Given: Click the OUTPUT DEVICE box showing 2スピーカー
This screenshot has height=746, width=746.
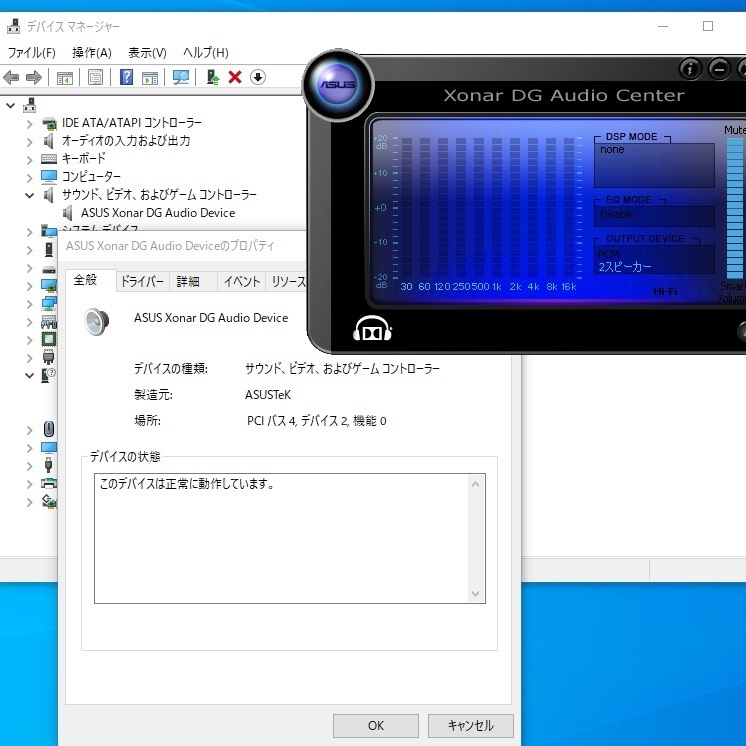Looking at the screenshot, I should click(x=654, y=260).
